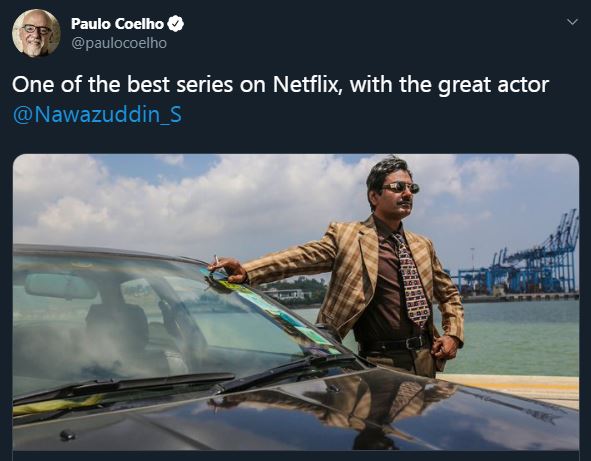The height and width of the screenshot is (461, 591).
Task: Click the word Netflix in tweet
Action: (x=306, y=84)
